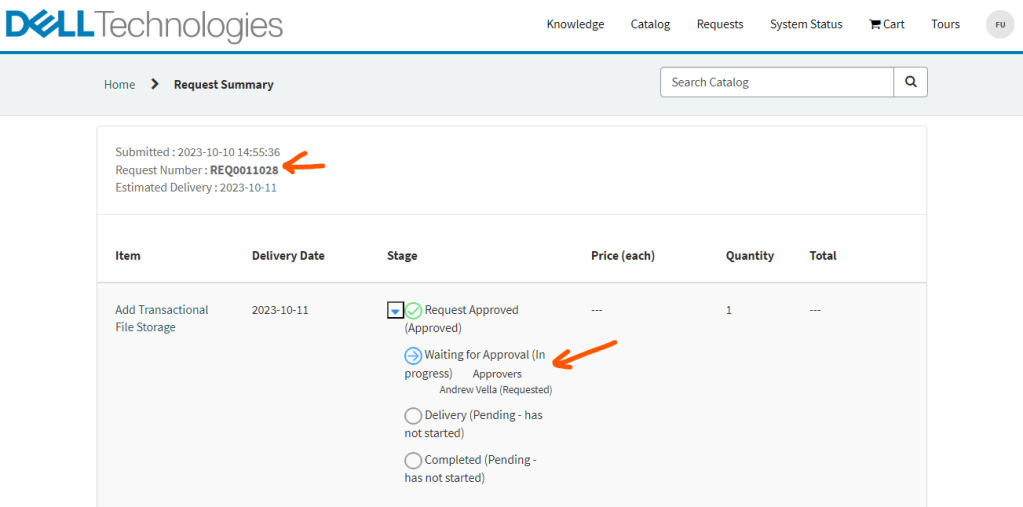Open the Tours menu
Image resolution: width=1023 pixels, height=507 pixels.
[945, 24]
